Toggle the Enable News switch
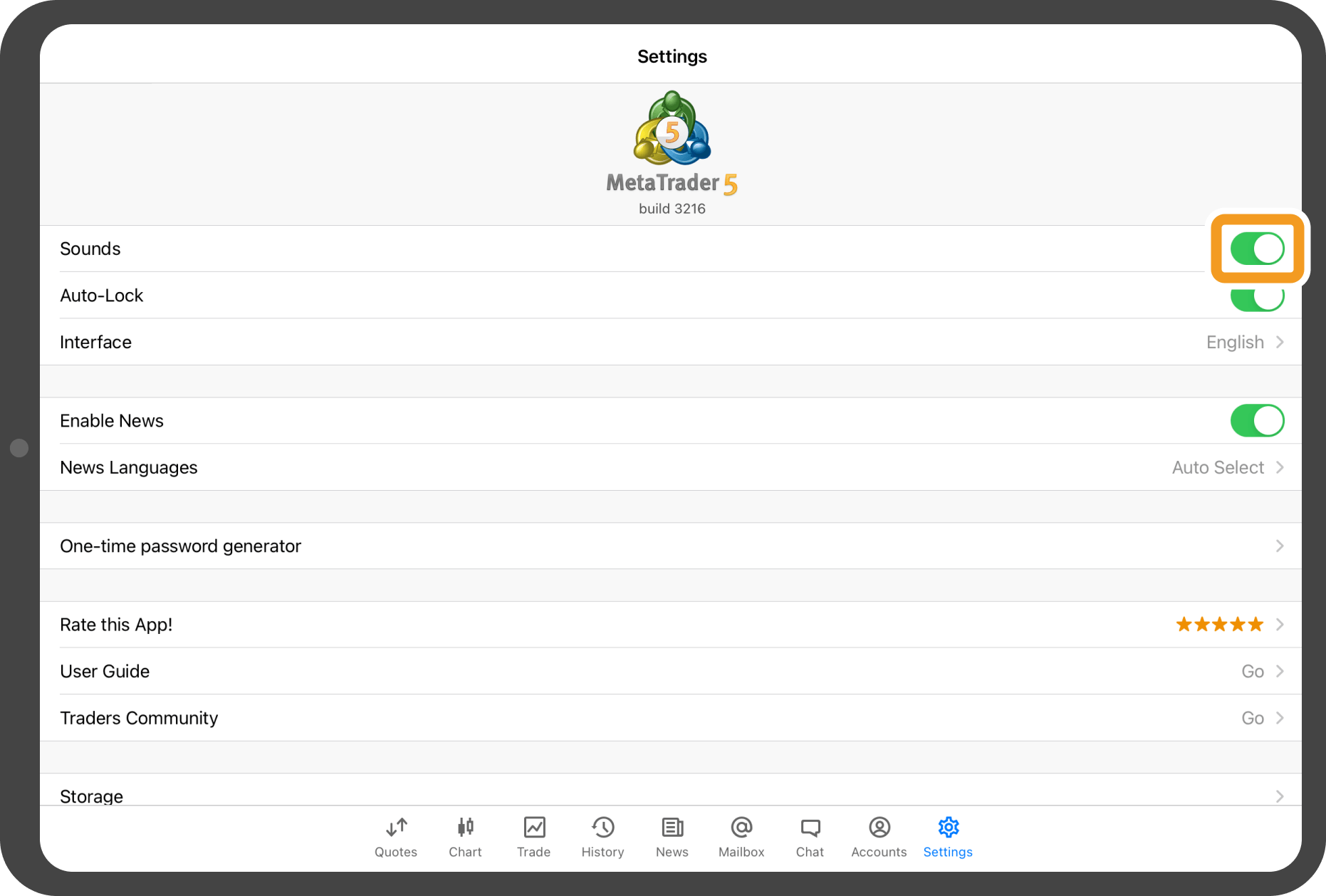The width and height of the screenshot is (1326, 896). pos(1257,421)
